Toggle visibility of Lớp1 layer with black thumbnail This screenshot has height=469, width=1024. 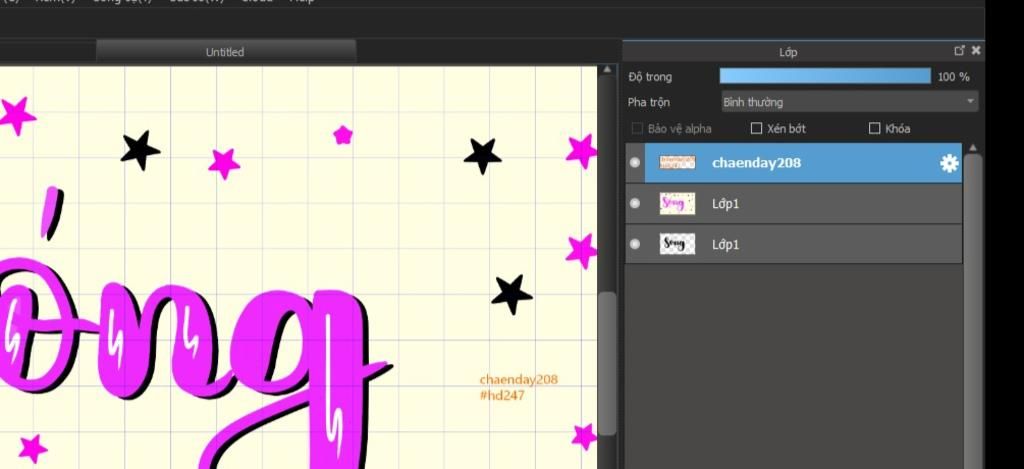pos(635,244)
